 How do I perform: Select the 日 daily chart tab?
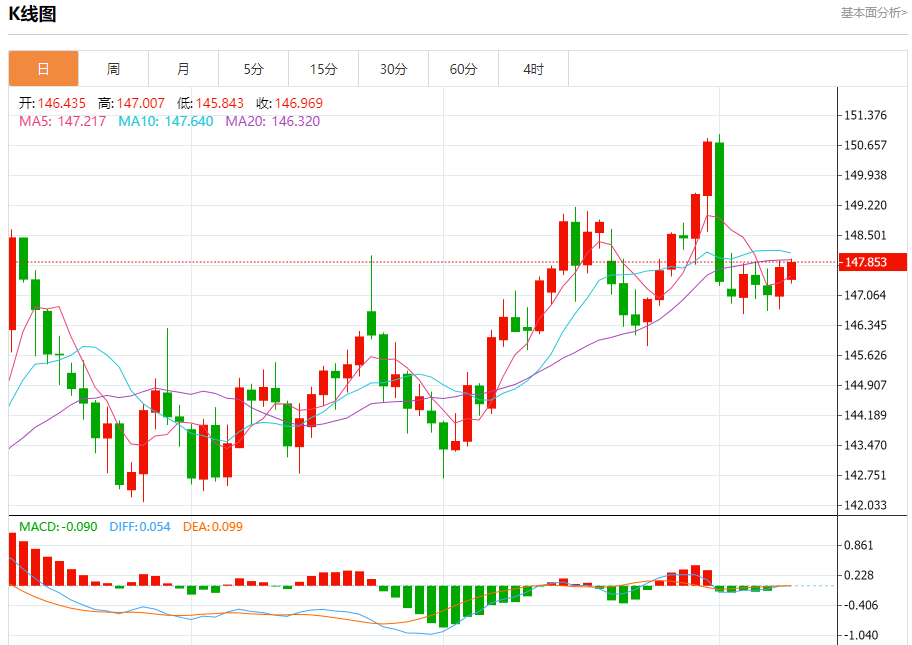point(44,69)
